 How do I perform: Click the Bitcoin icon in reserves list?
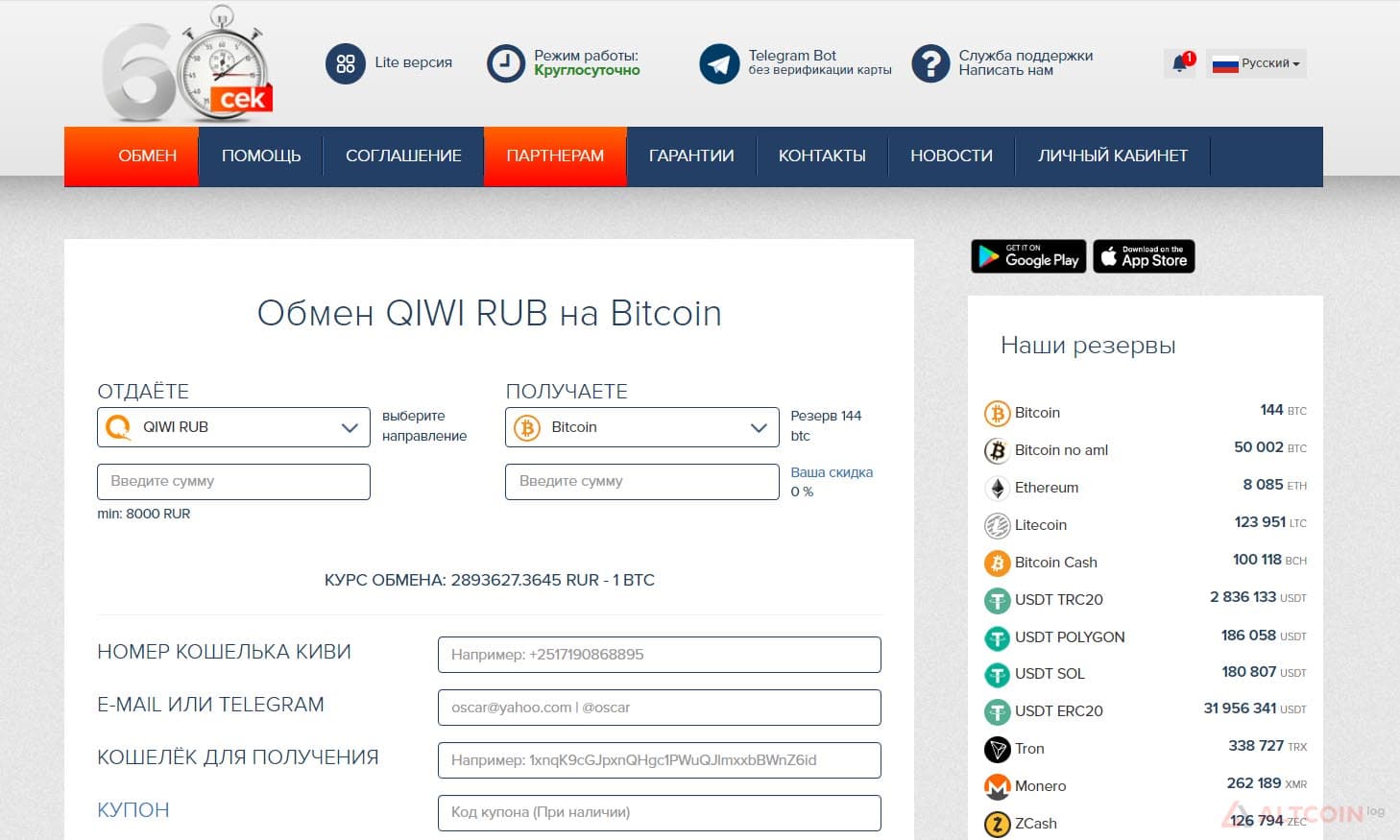pyautogui.click(x=997, y=413)
